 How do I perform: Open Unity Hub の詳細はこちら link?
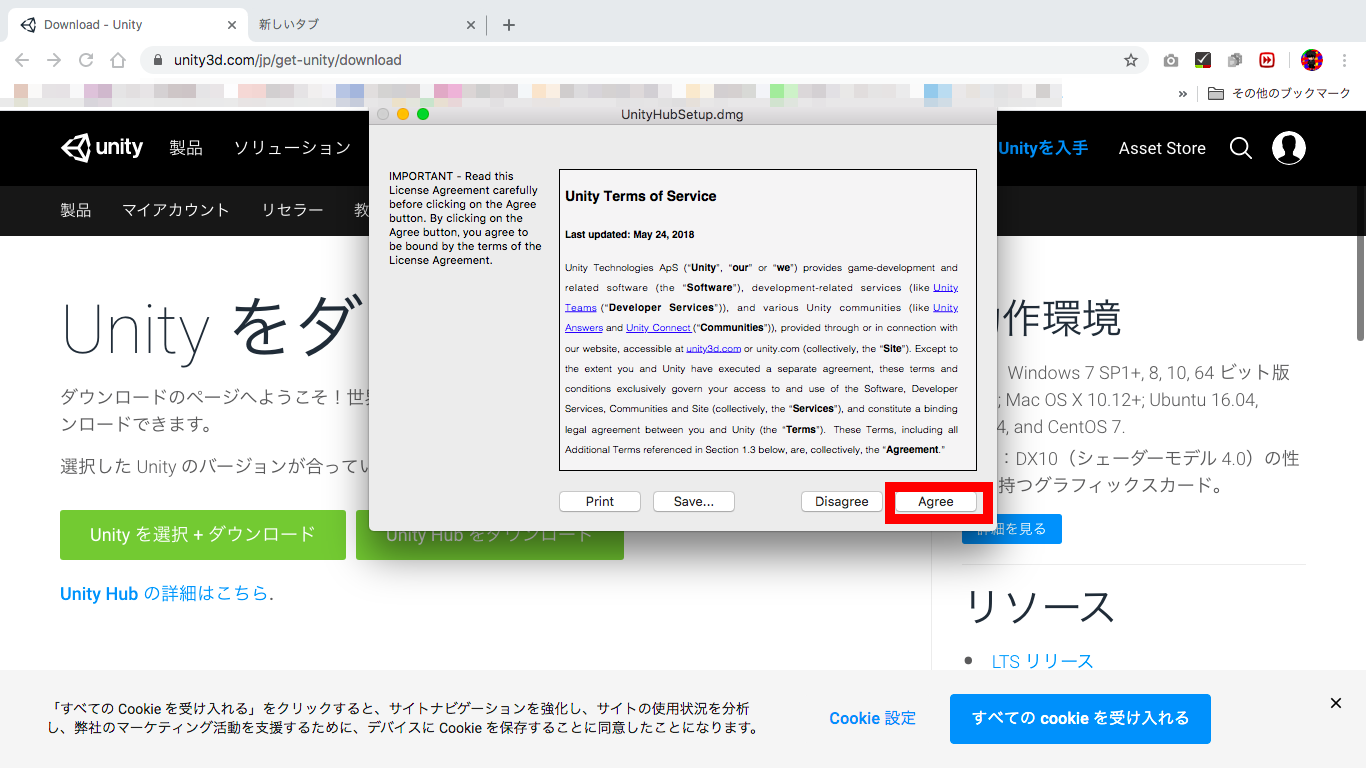[x=165, y=593]
